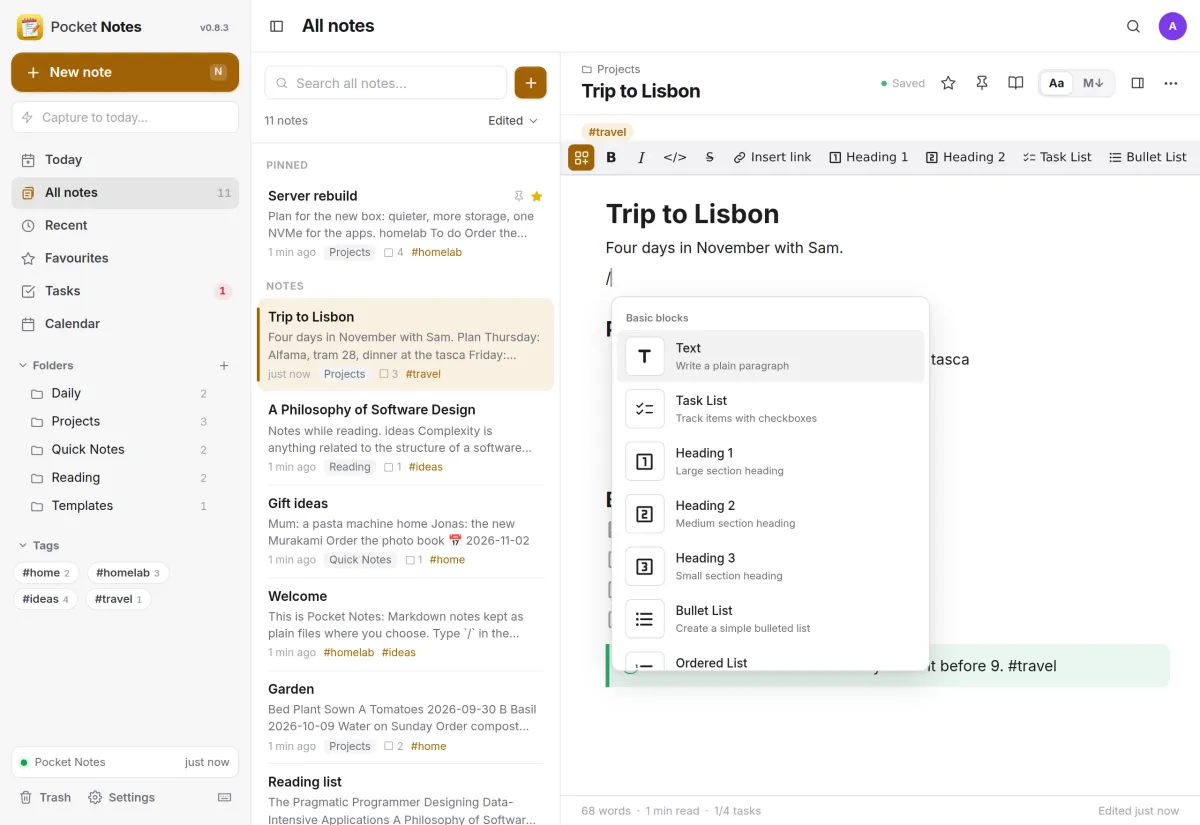1200x825 pixels.
Task: Open the user avatar menu
Action: pos(1172,26)
